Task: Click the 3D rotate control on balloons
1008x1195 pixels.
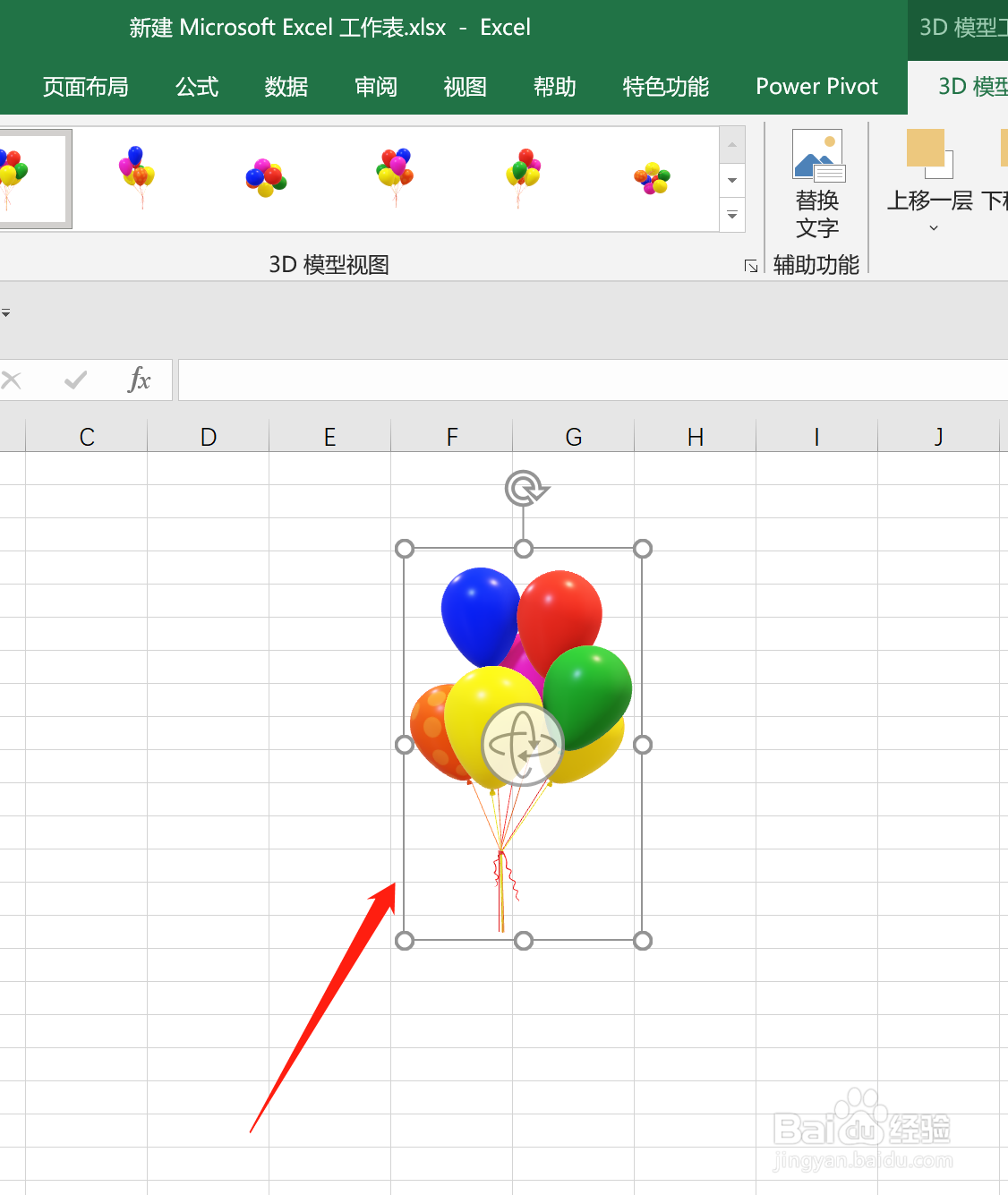Action: point(523,745)
